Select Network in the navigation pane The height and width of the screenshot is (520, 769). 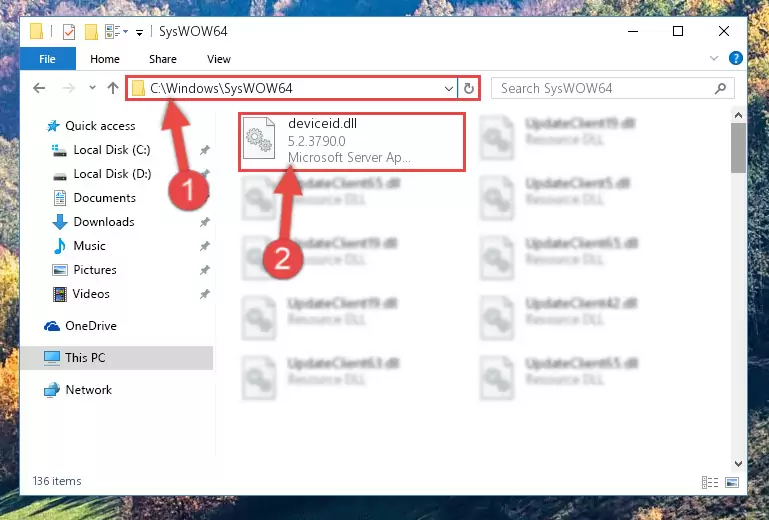(x=88, y=390)
